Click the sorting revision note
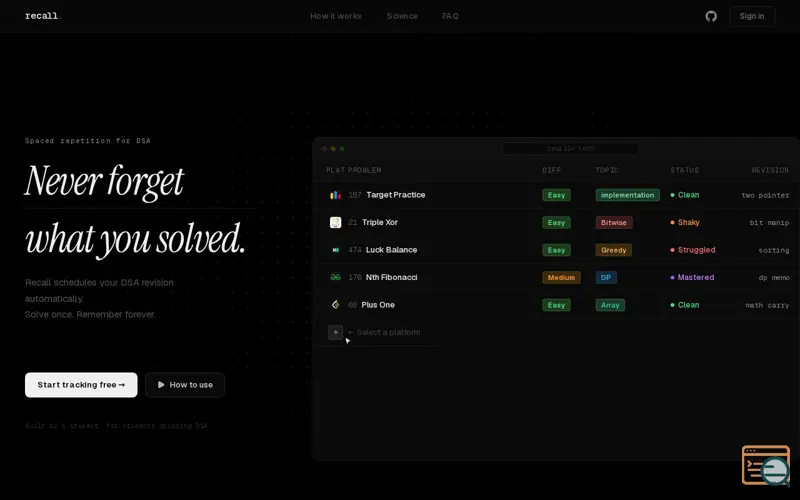 774,250
